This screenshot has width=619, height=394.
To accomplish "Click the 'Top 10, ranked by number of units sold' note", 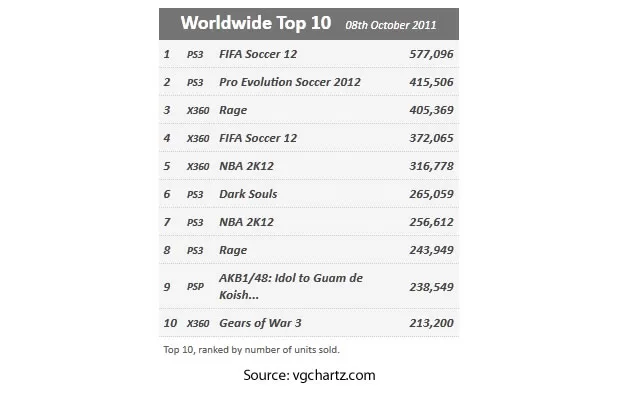I will (251, 350).
